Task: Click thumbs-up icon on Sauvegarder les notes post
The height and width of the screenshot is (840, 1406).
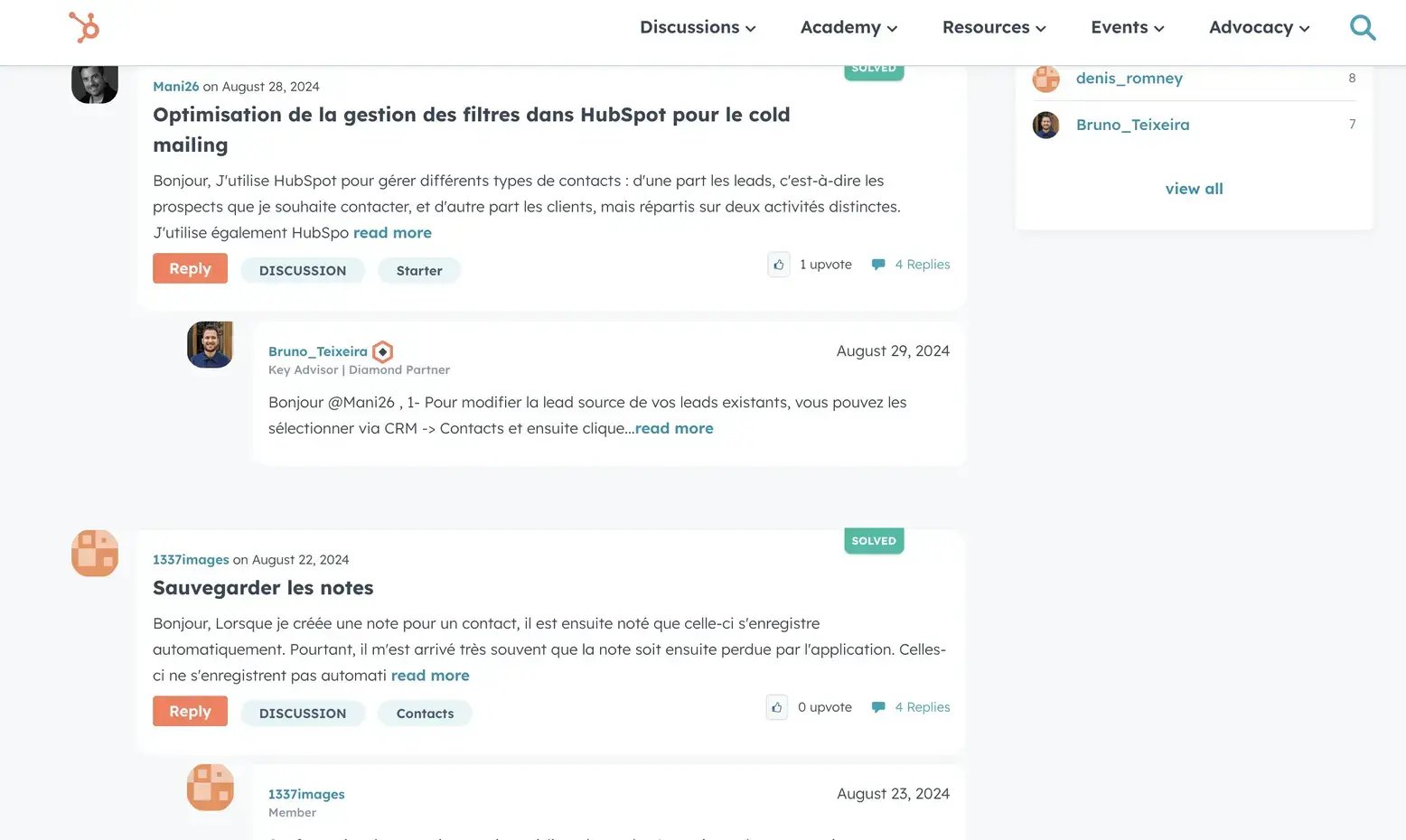Action: (777, 707)
